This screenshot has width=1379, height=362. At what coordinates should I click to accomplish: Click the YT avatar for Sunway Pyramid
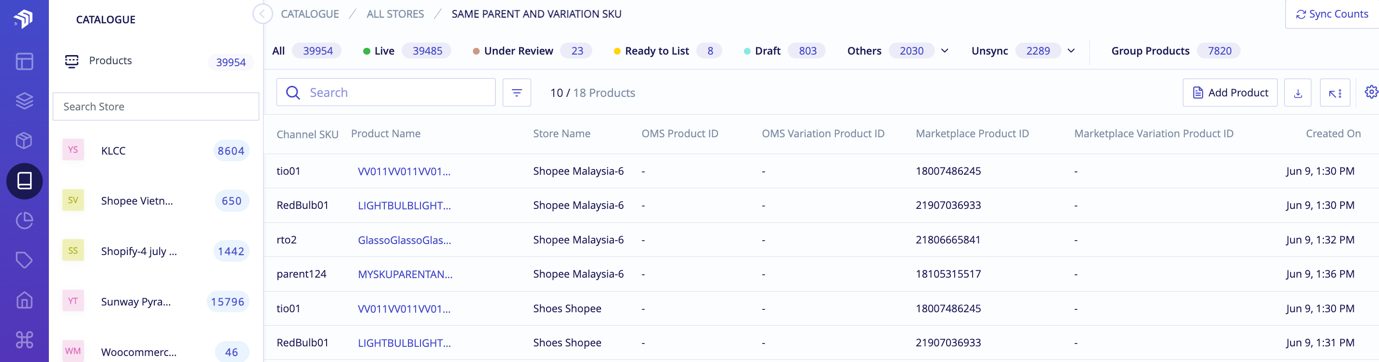[73, 301]
